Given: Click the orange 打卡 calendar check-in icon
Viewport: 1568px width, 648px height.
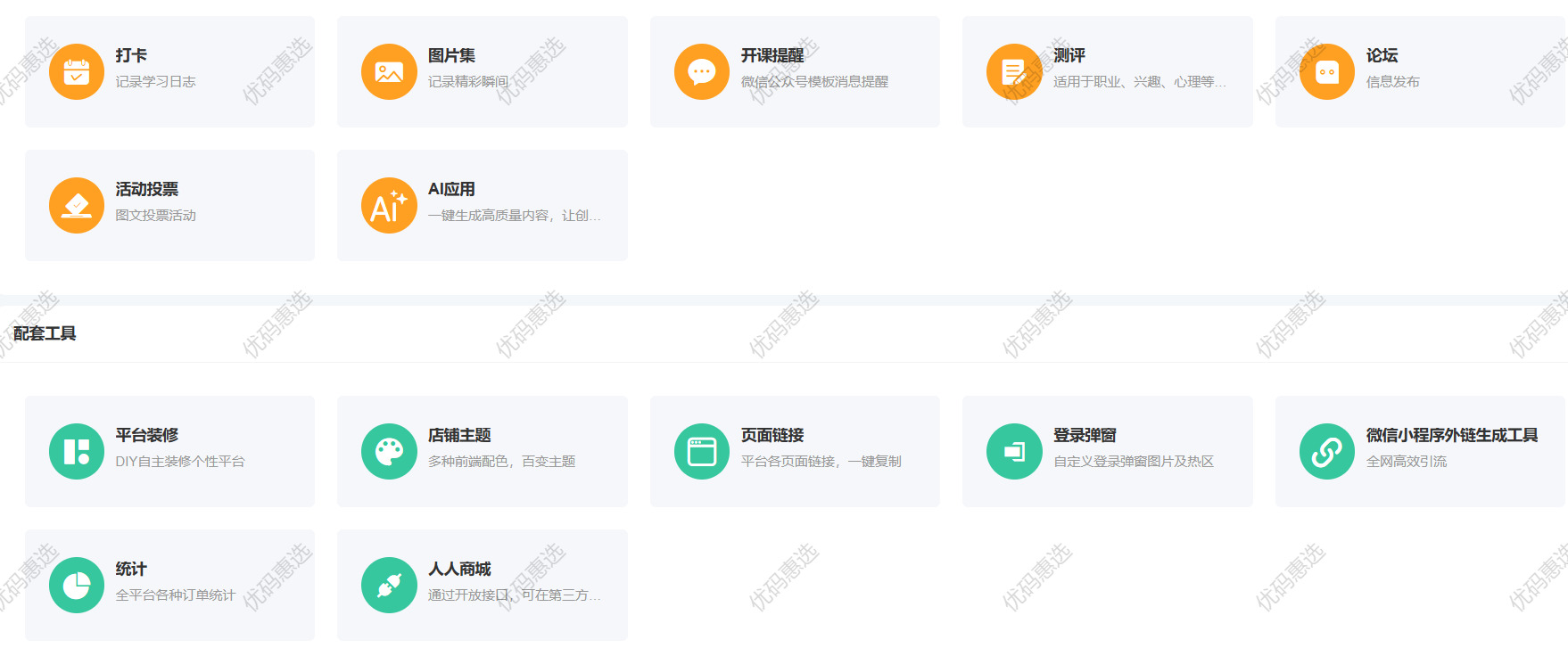Looking at the screenshot, I should coord(77,71).
